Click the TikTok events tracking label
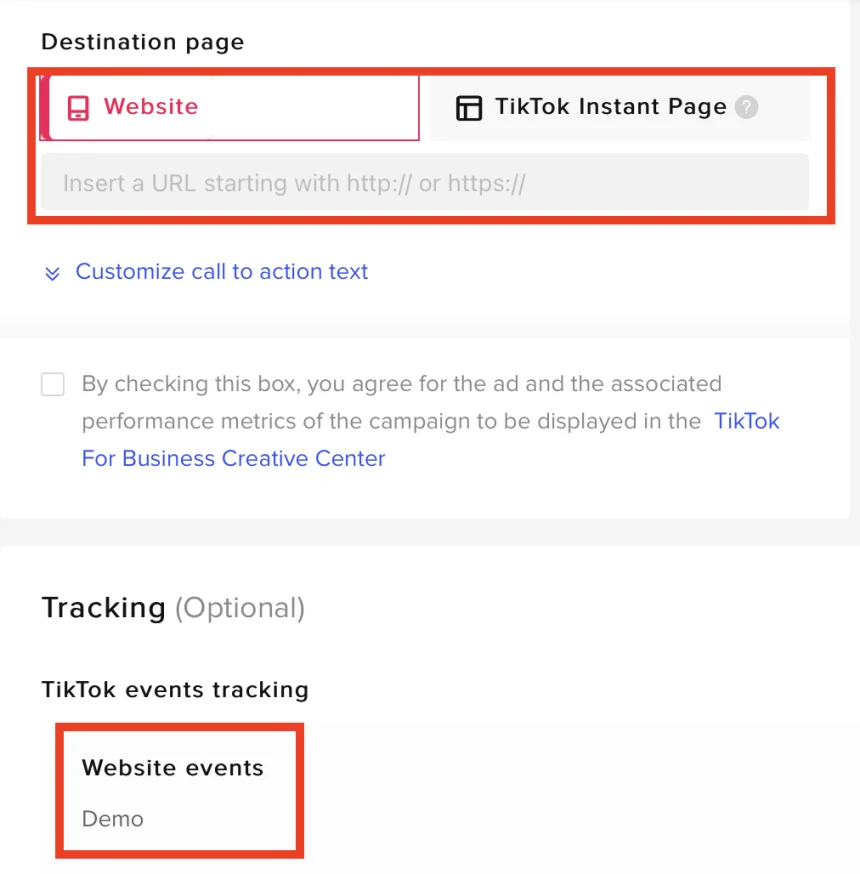Screen dimensions: 860x874 point(175,690)
